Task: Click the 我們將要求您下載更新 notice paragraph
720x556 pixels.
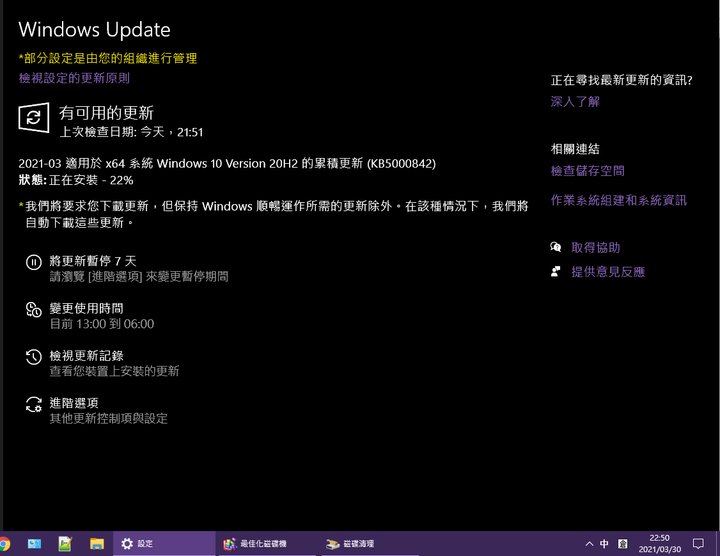Action: coord(274,214)
